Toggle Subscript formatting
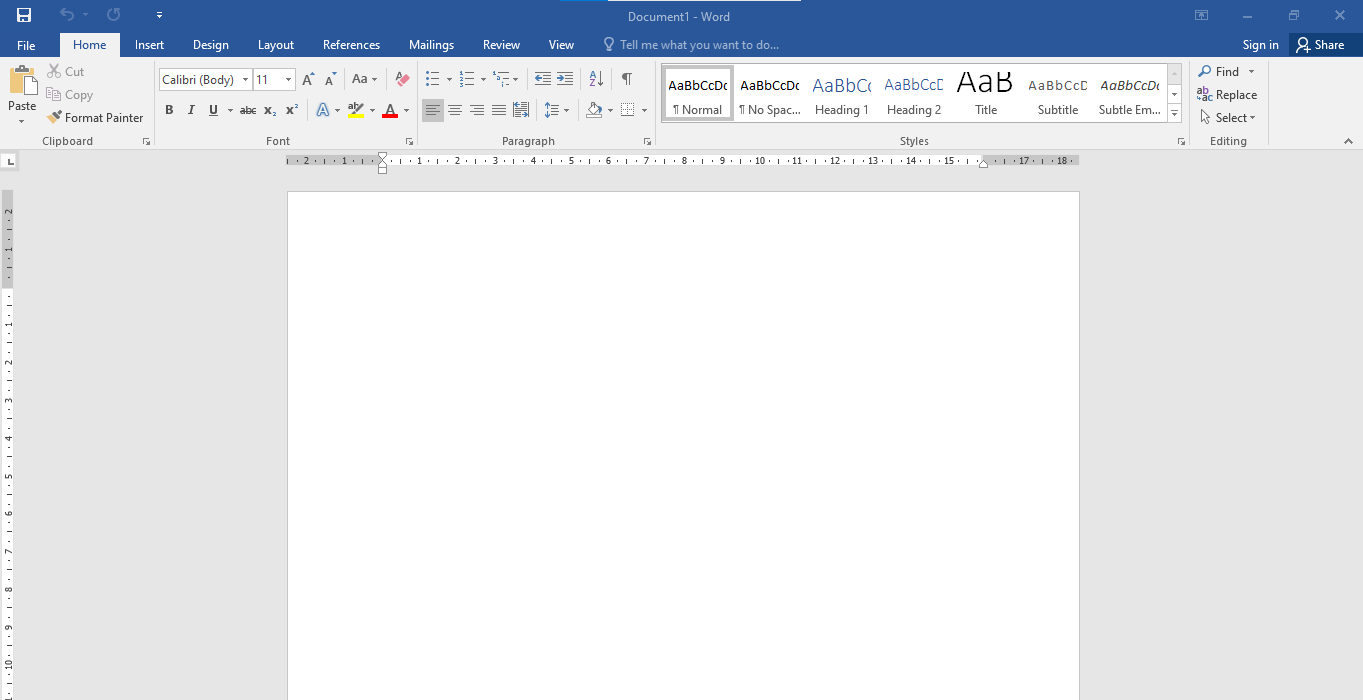Screen dimensions: 1363x700 pos(270,110)
